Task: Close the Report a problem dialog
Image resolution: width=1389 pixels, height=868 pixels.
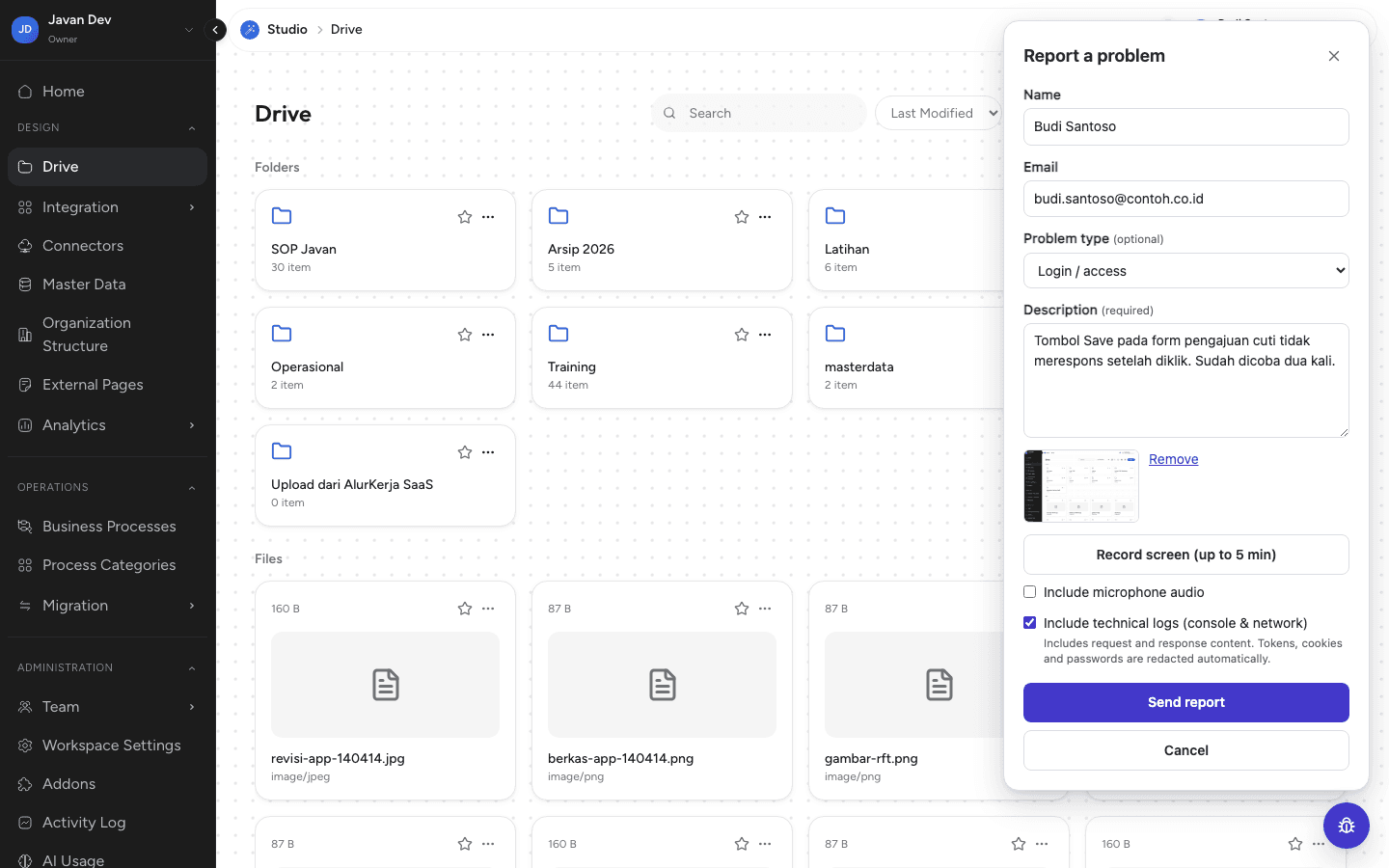Action: 1334,56
